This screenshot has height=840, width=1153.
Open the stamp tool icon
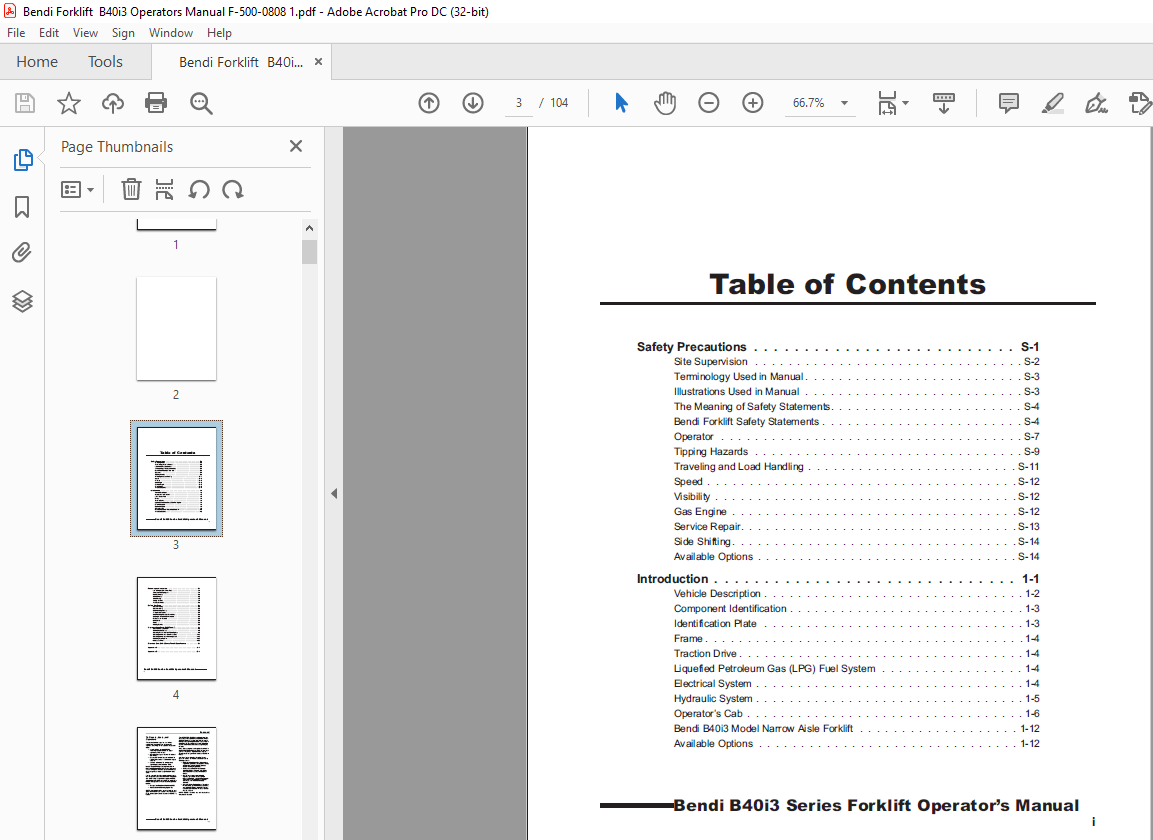point(1140,103)
